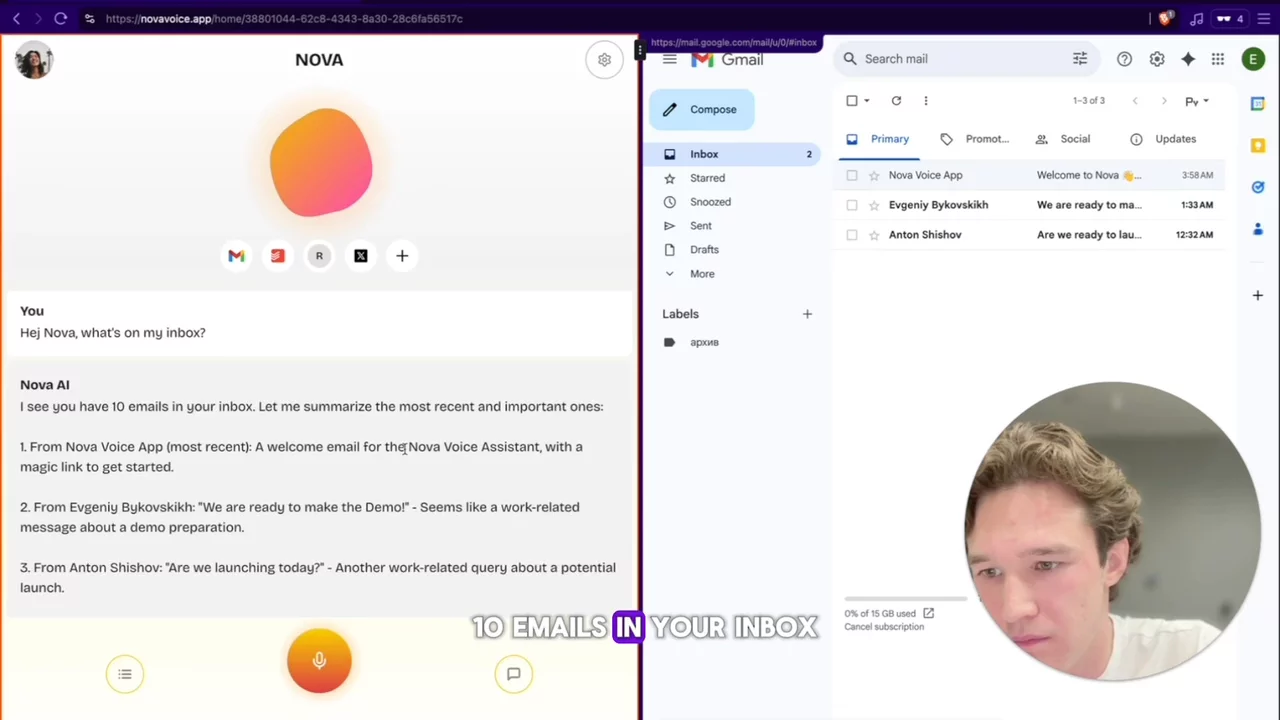Open the We are ready to make email
The height and width of the screenshot is (720, 1280).
click(1032, 205)
